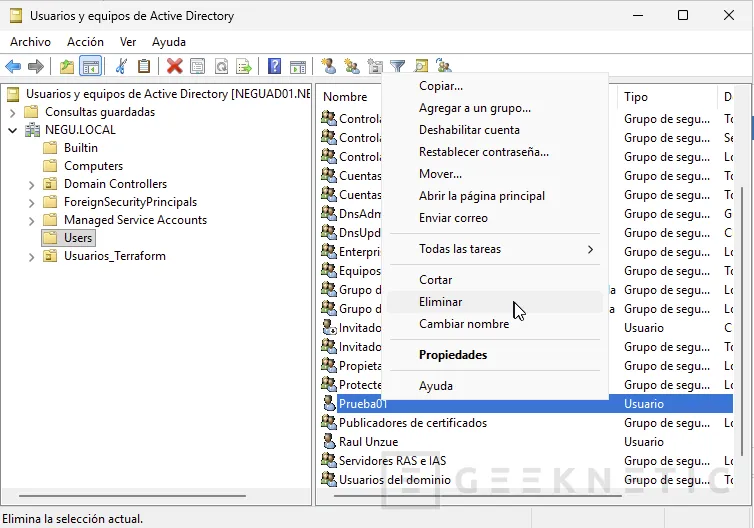The image size is (754, 528).
Task: Toggle the Show/Hide console tree icon
Action: [x=91, y=66]
